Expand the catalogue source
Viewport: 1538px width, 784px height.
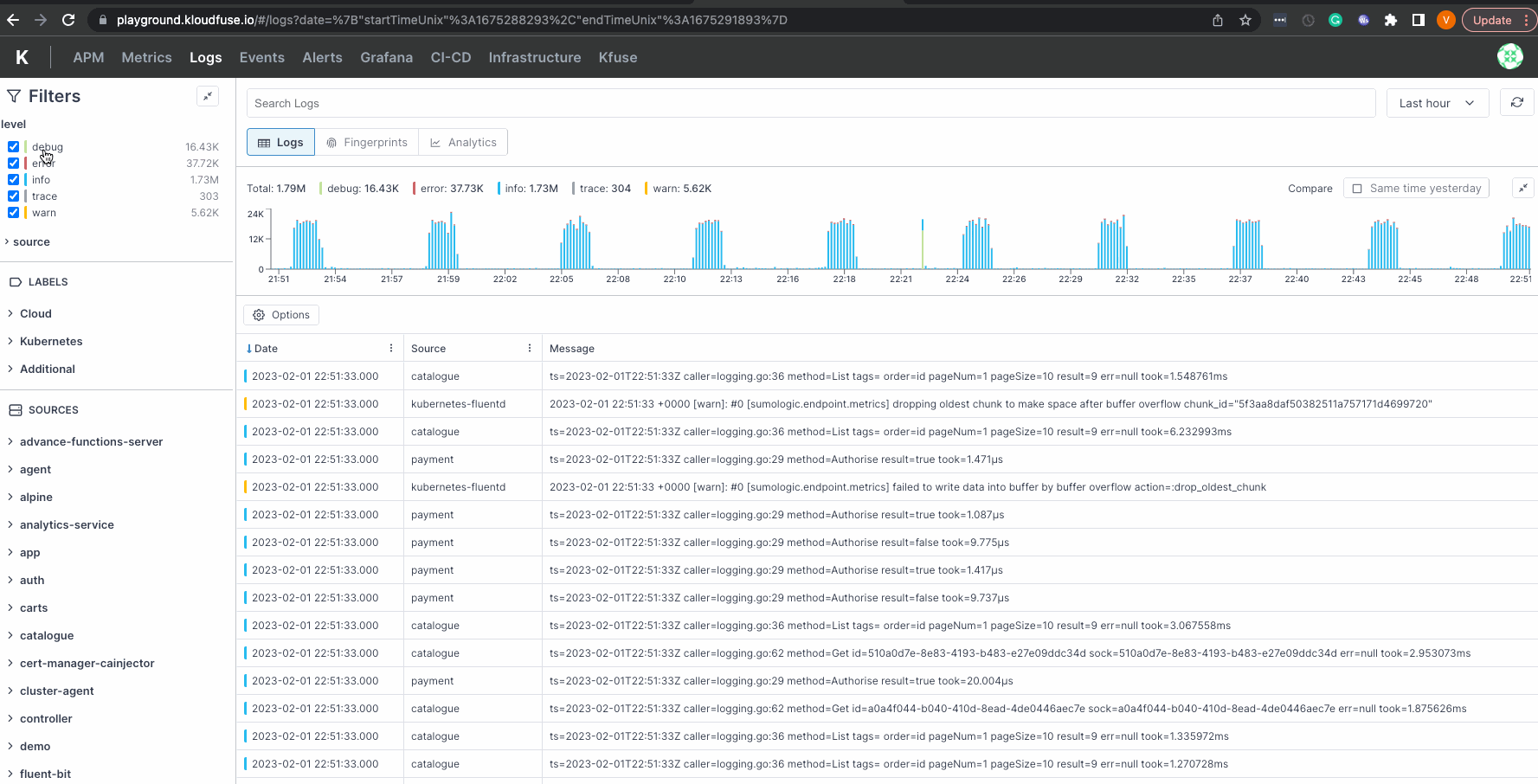[x=47, y=636]
